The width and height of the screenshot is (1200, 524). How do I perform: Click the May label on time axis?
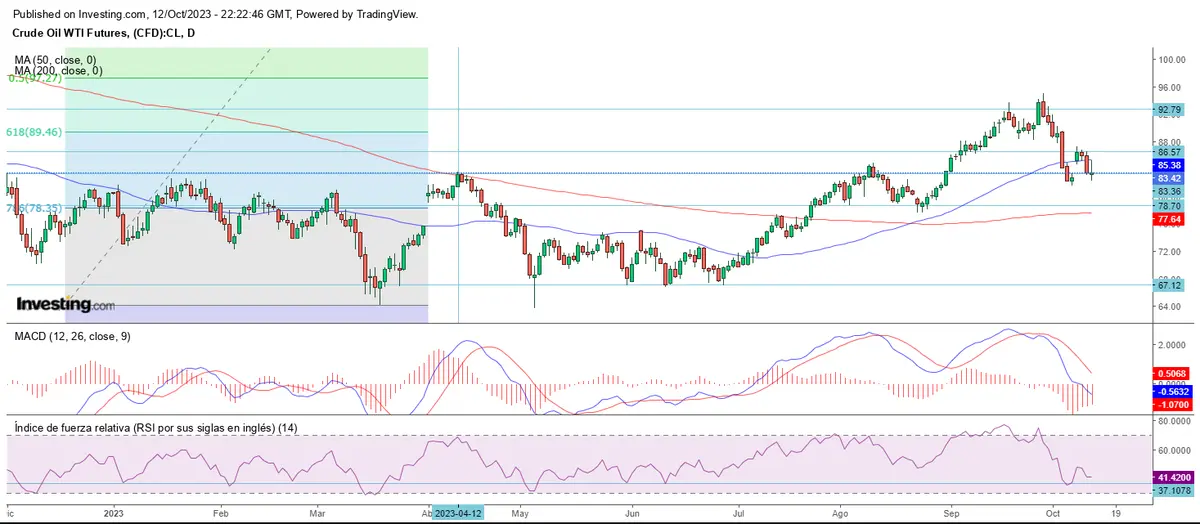click(x=519, y=513)
